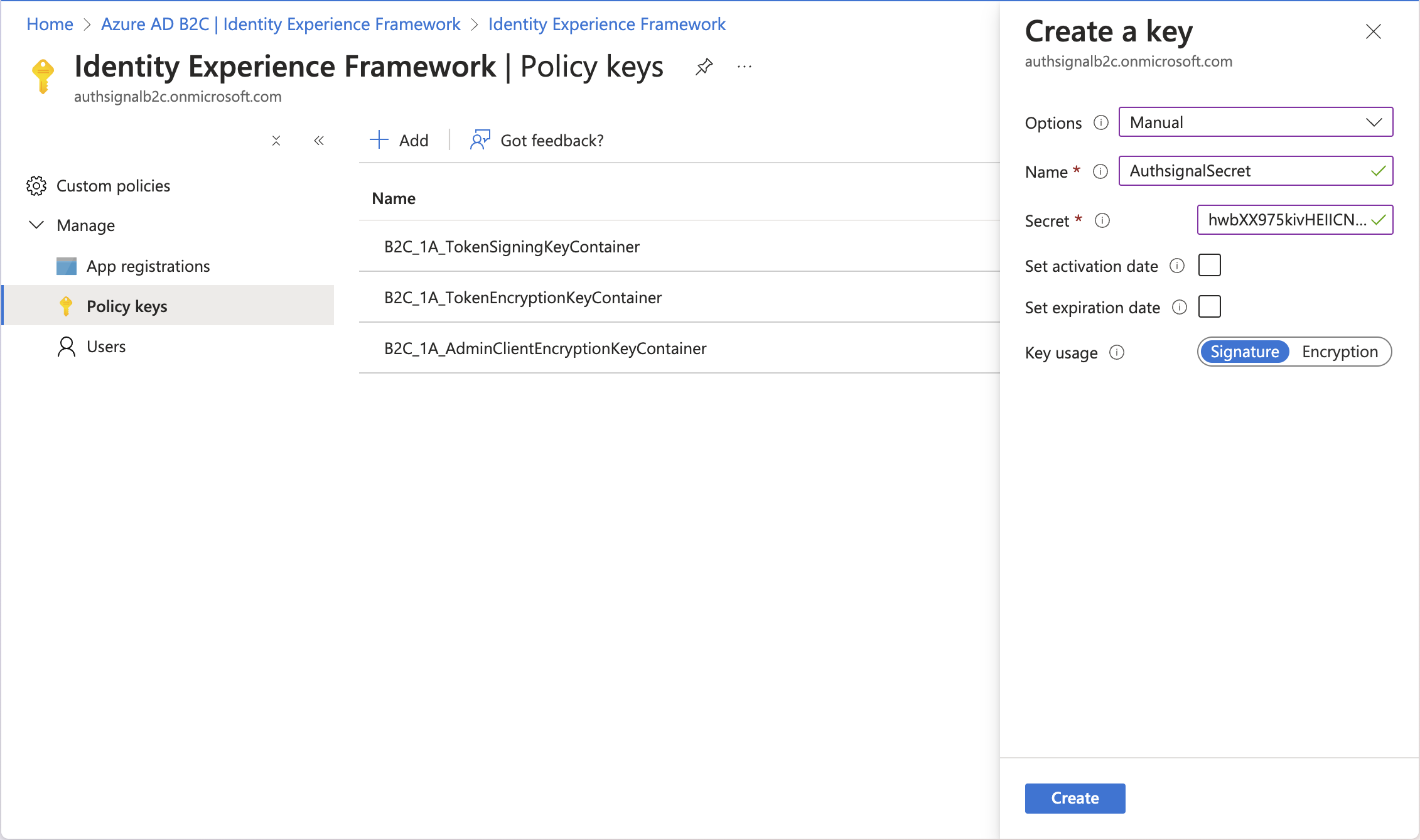Open the last Identity Experience Framework breadcrumb
Screen dimensions: 1420x840
click(x=606, y=24)
